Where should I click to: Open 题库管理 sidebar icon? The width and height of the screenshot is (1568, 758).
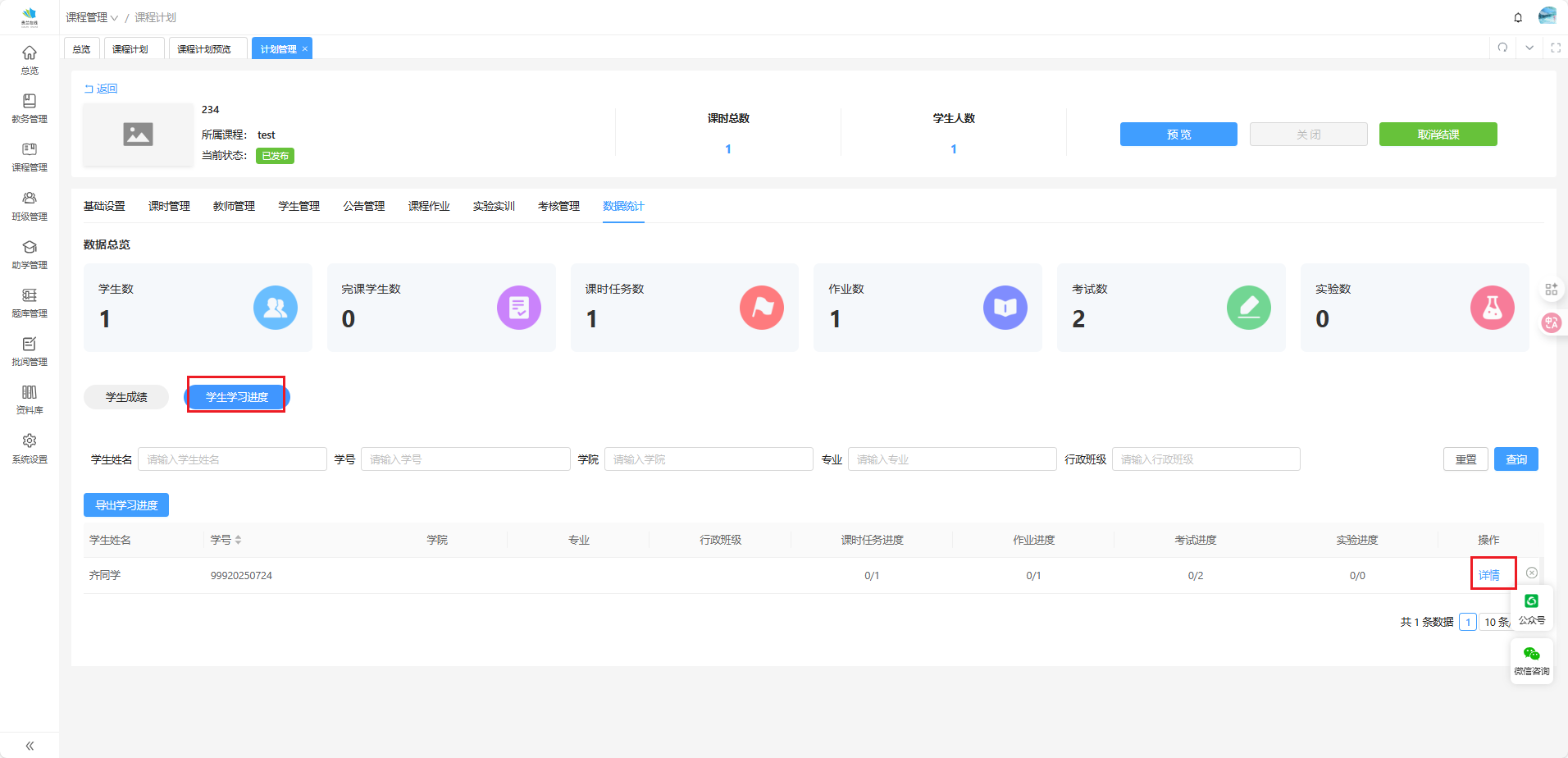30,302
